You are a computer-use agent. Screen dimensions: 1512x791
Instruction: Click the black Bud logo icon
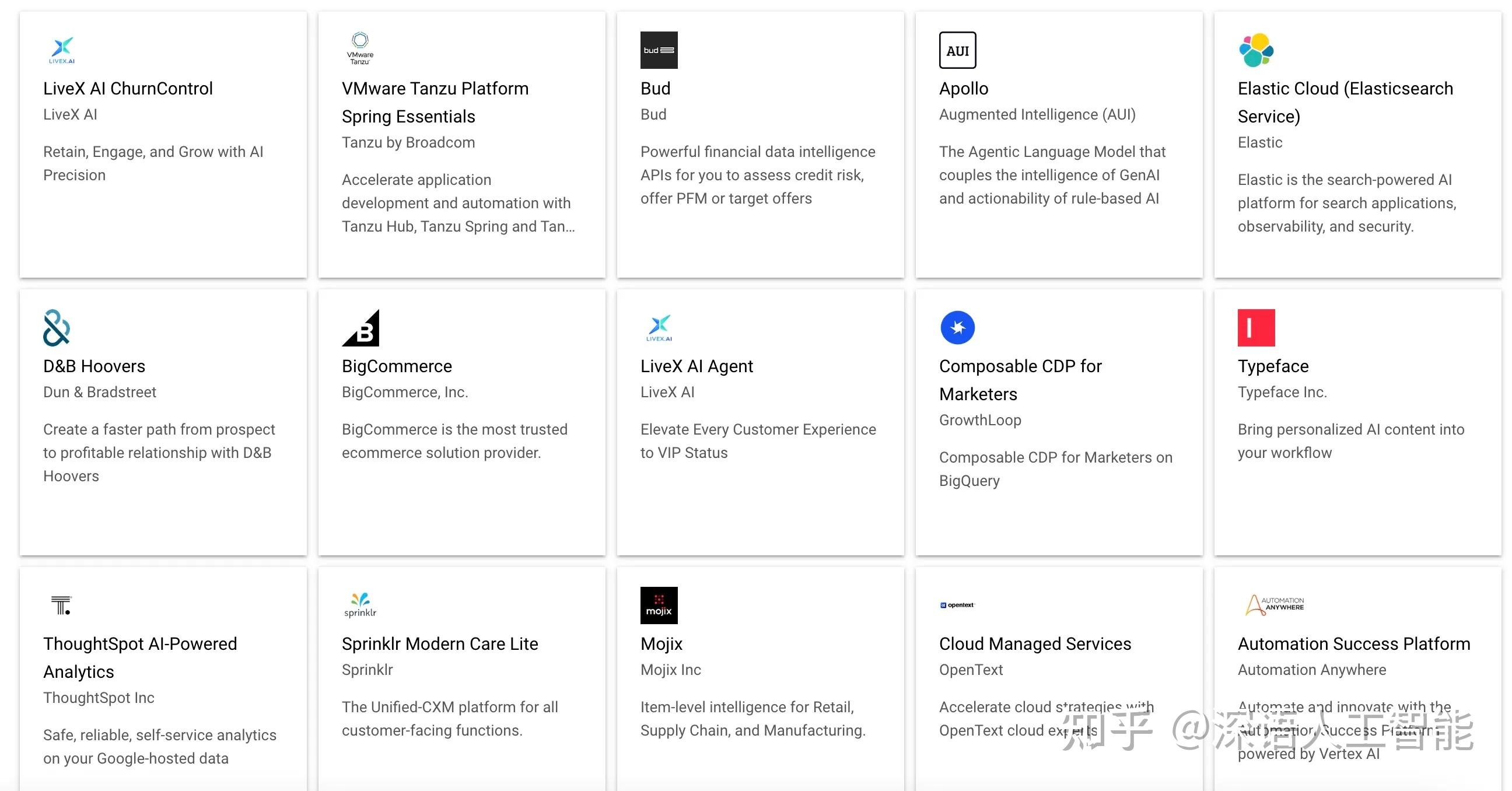coord(659,50)
